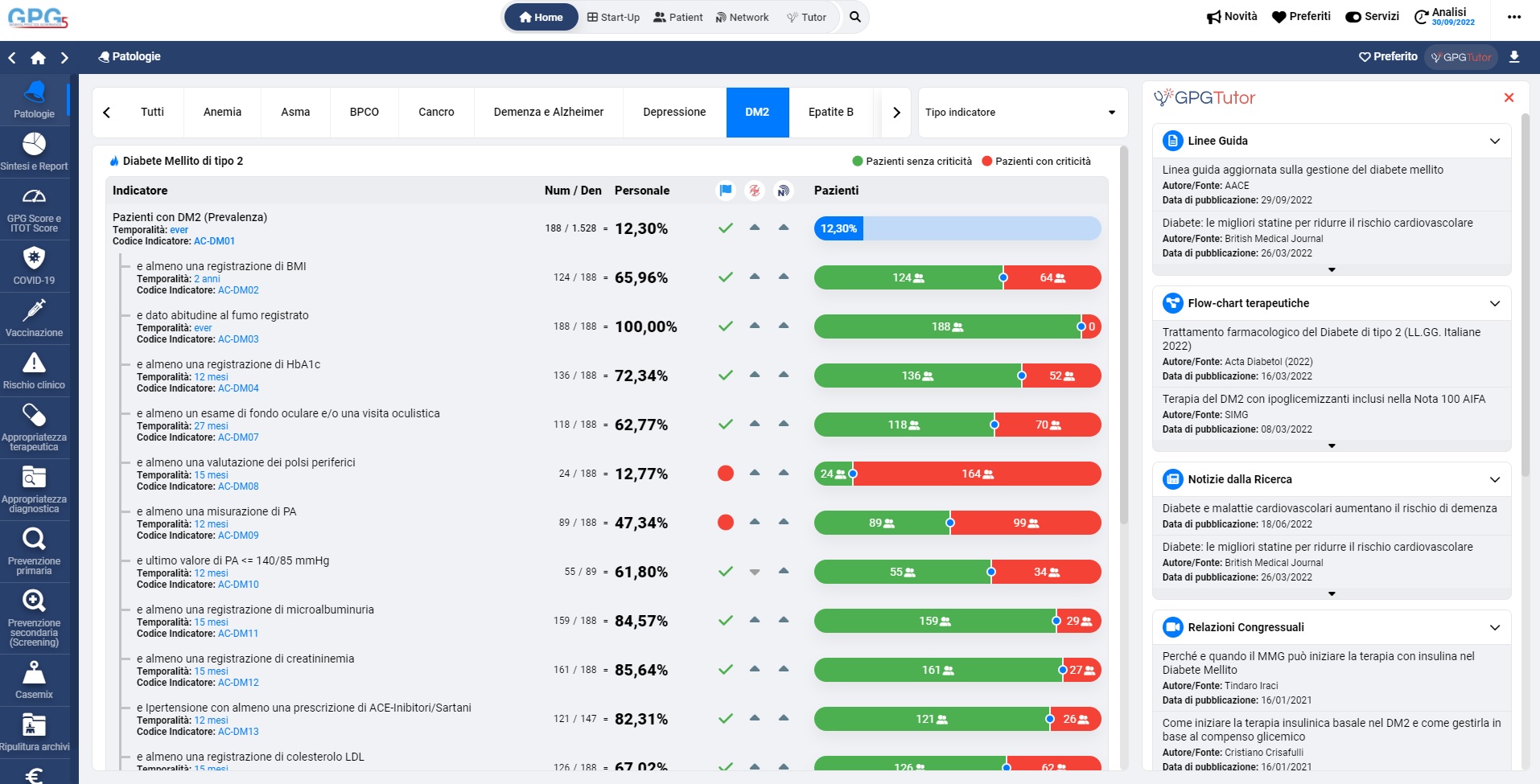The image size is (1540, 784).
Task: Click the blue flag column icon
Action: 726,191
